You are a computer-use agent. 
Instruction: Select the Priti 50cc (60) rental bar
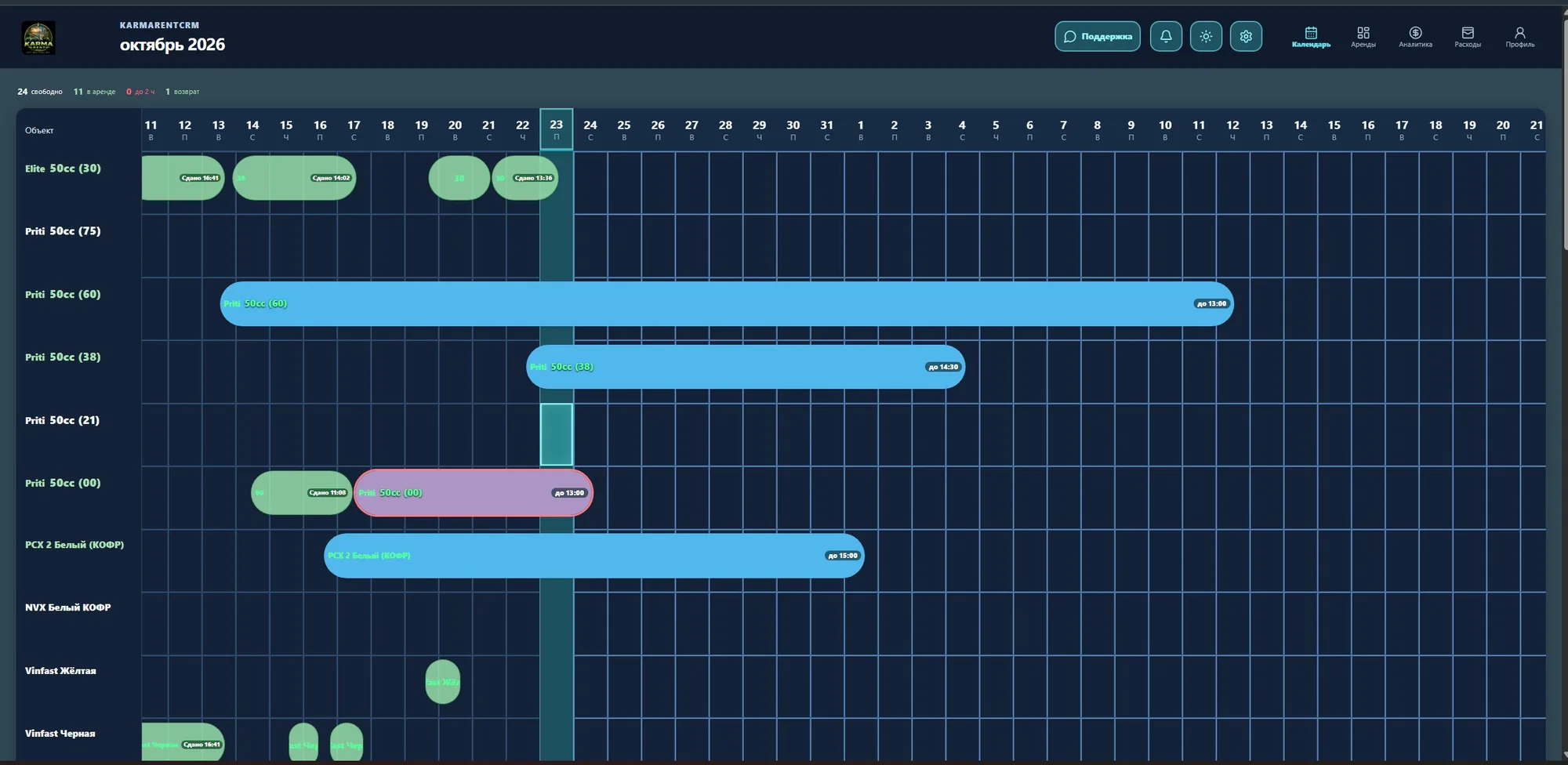pos(727,303)
